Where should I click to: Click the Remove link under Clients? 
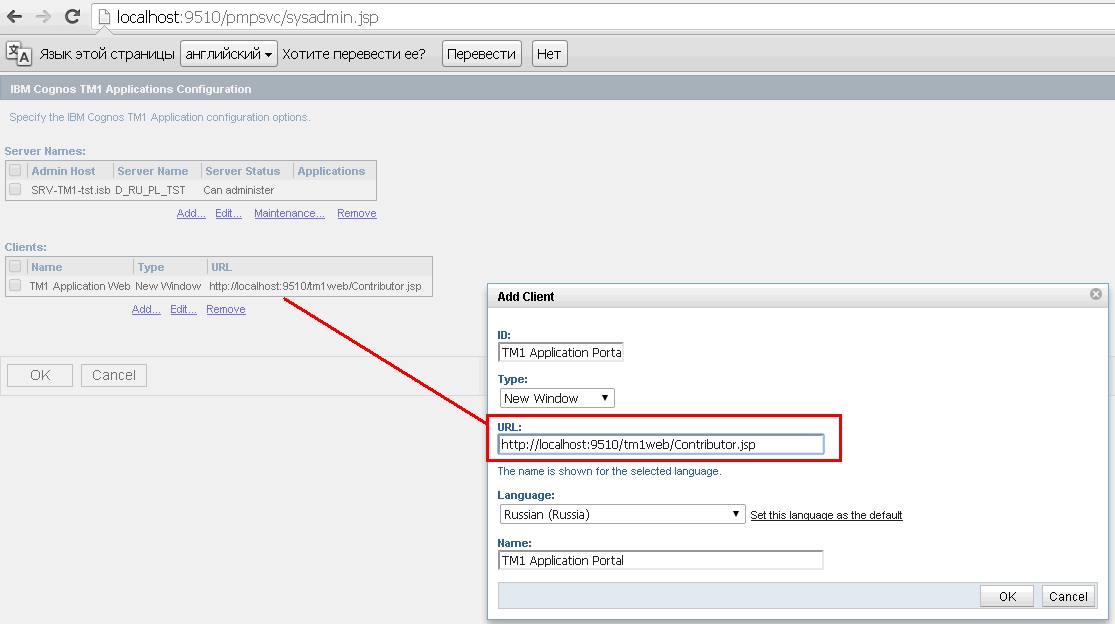(225, 309)
